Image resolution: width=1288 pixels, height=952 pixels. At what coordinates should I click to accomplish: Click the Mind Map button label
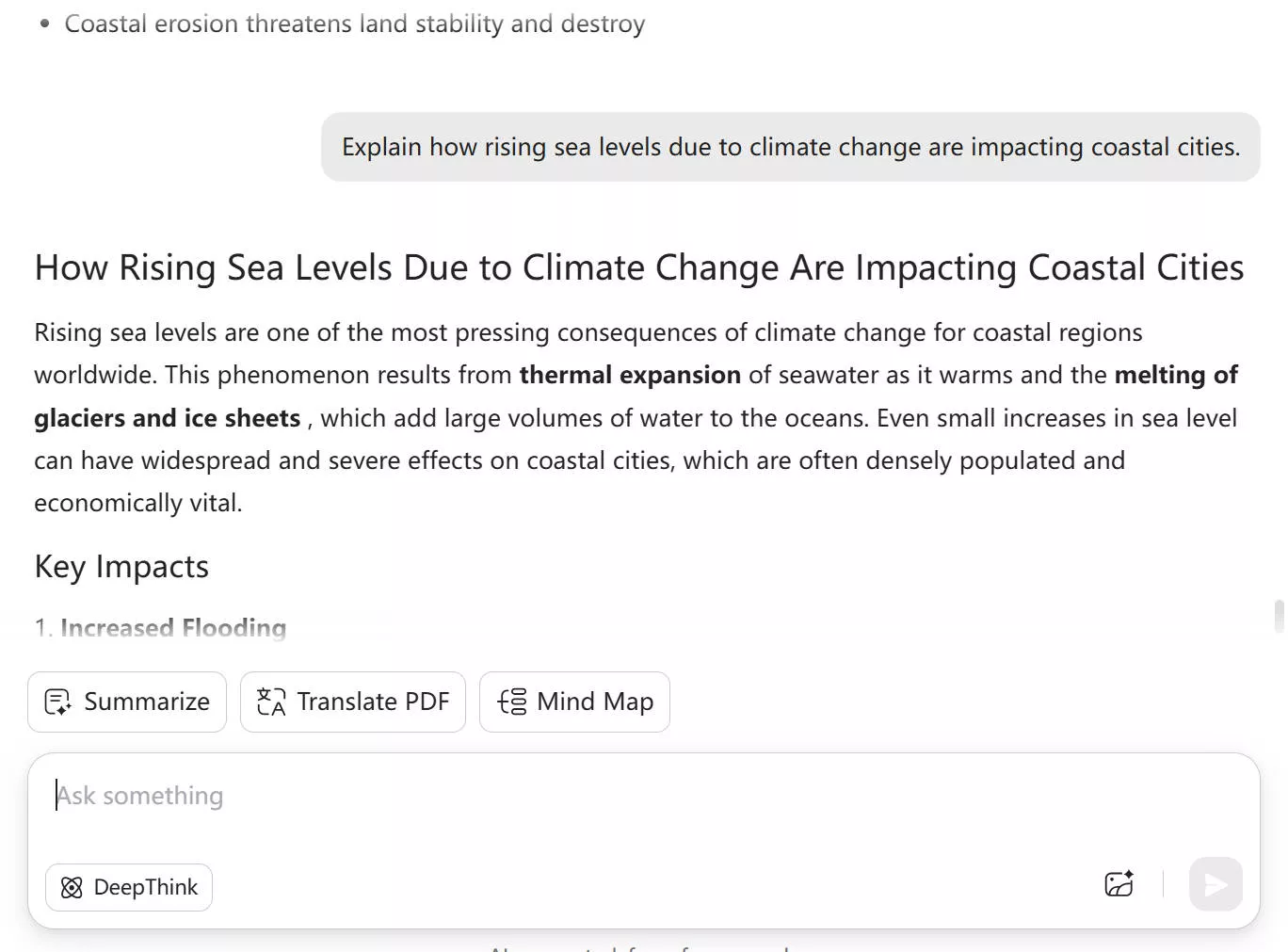pos(594,702)
